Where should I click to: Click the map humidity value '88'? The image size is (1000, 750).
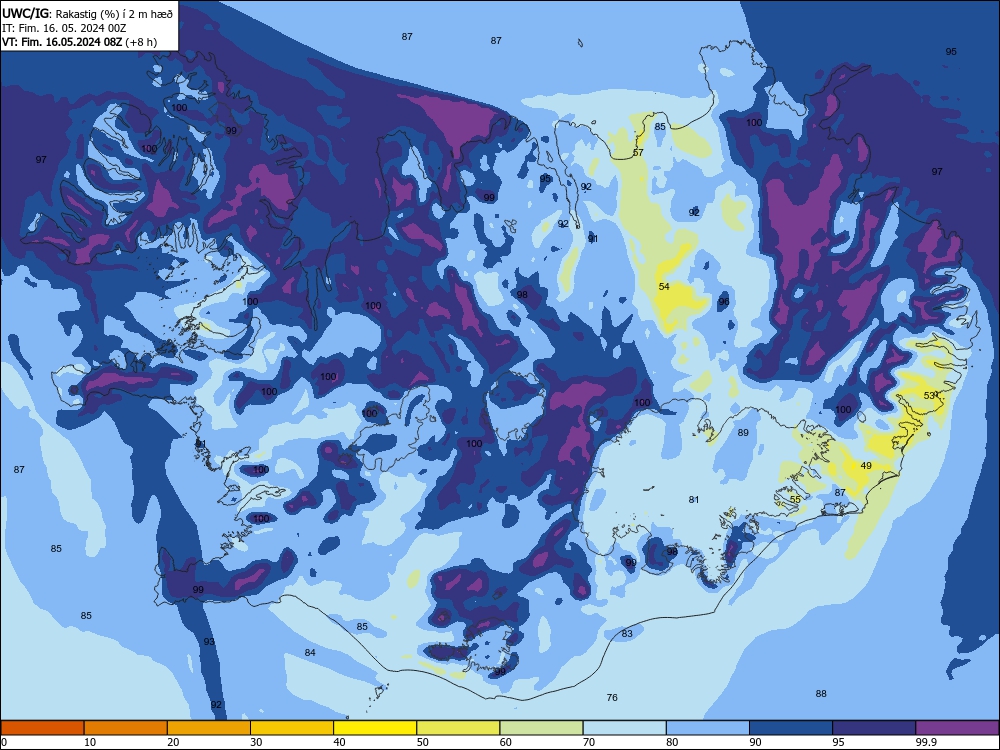tap(821, 693)
